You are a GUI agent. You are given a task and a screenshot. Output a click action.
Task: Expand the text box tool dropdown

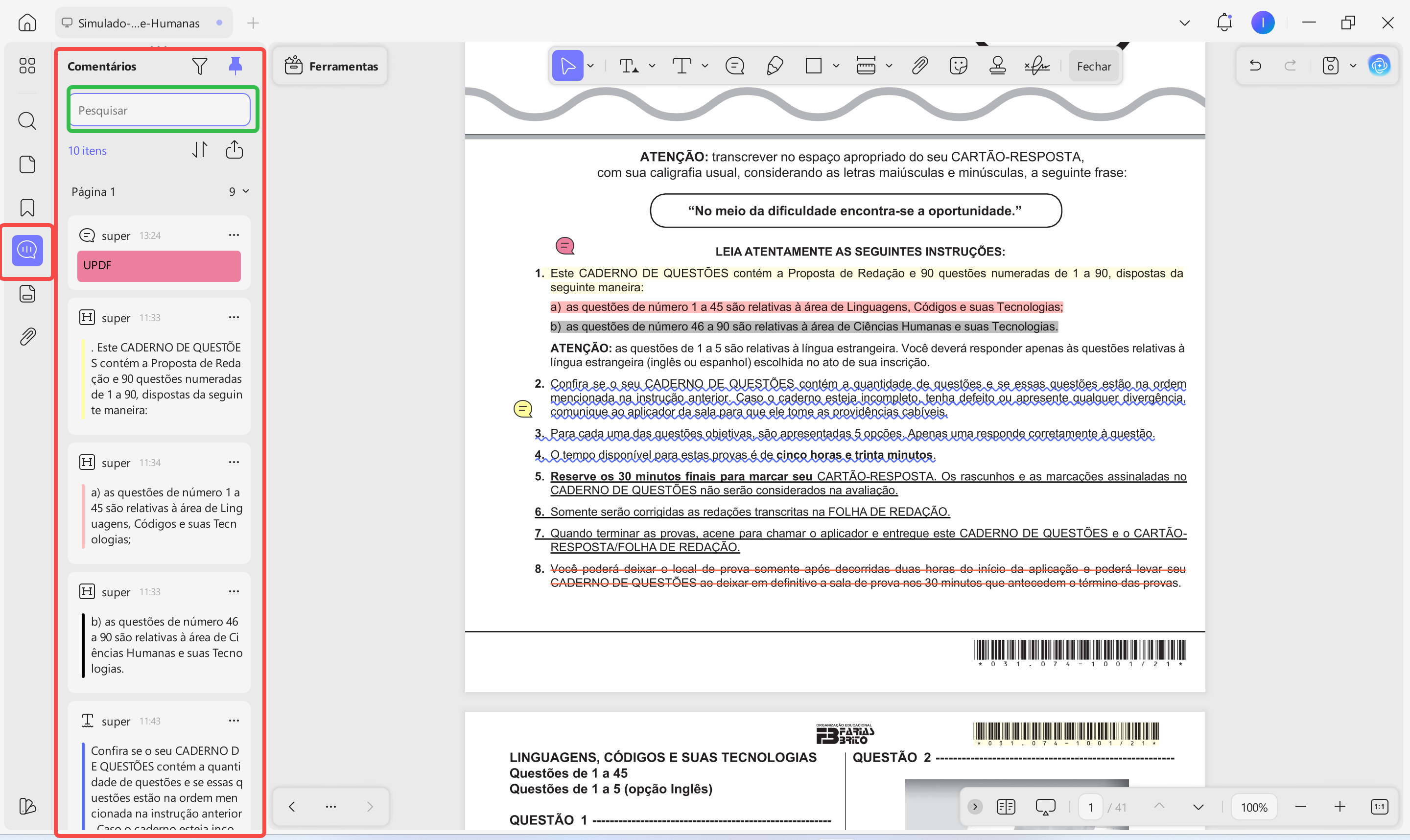(705, 66)
